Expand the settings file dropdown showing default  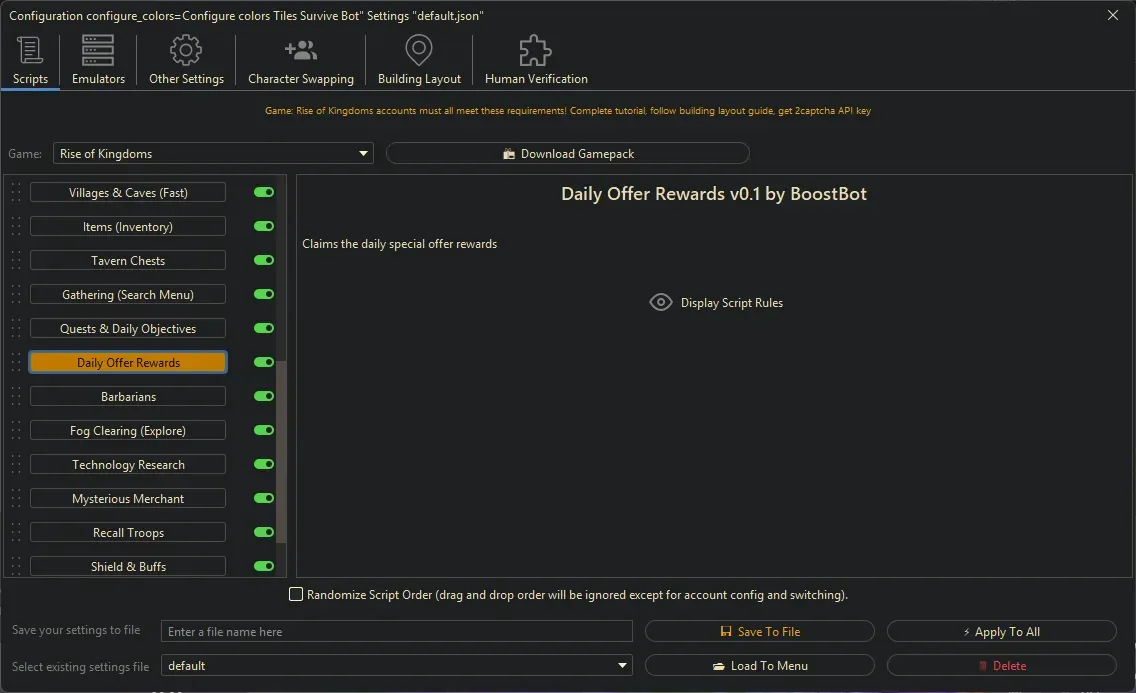pyautogui.click(x=623, y=665)
